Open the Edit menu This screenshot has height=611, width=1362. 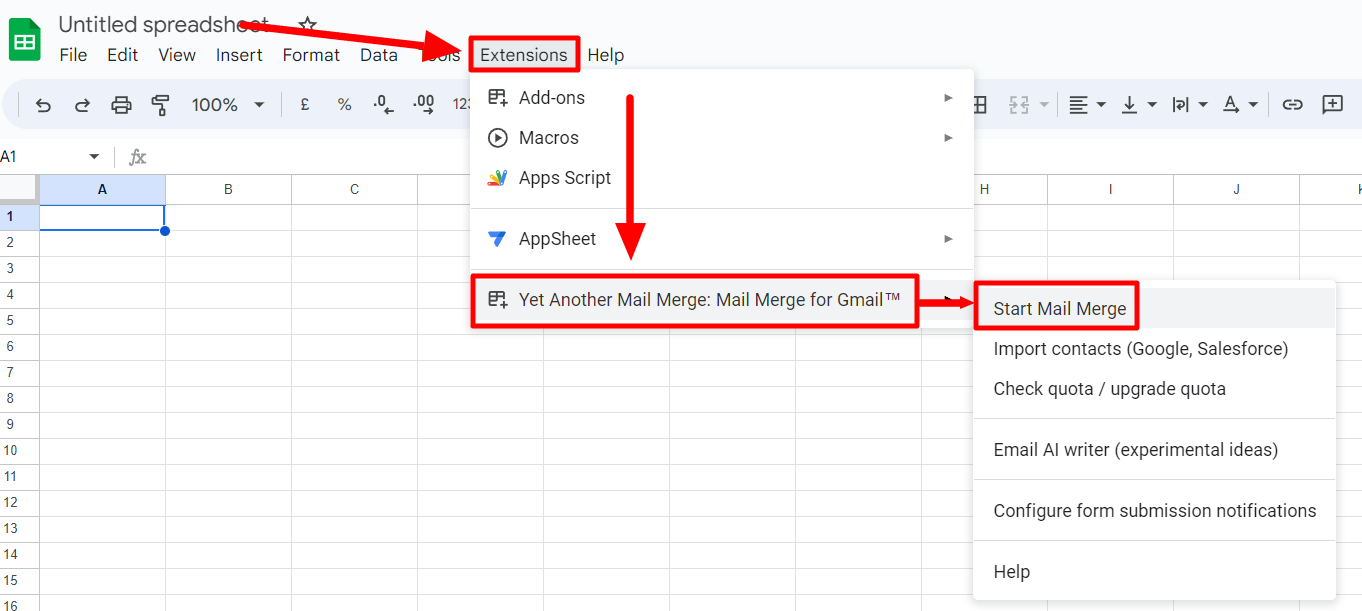point(123,55)
